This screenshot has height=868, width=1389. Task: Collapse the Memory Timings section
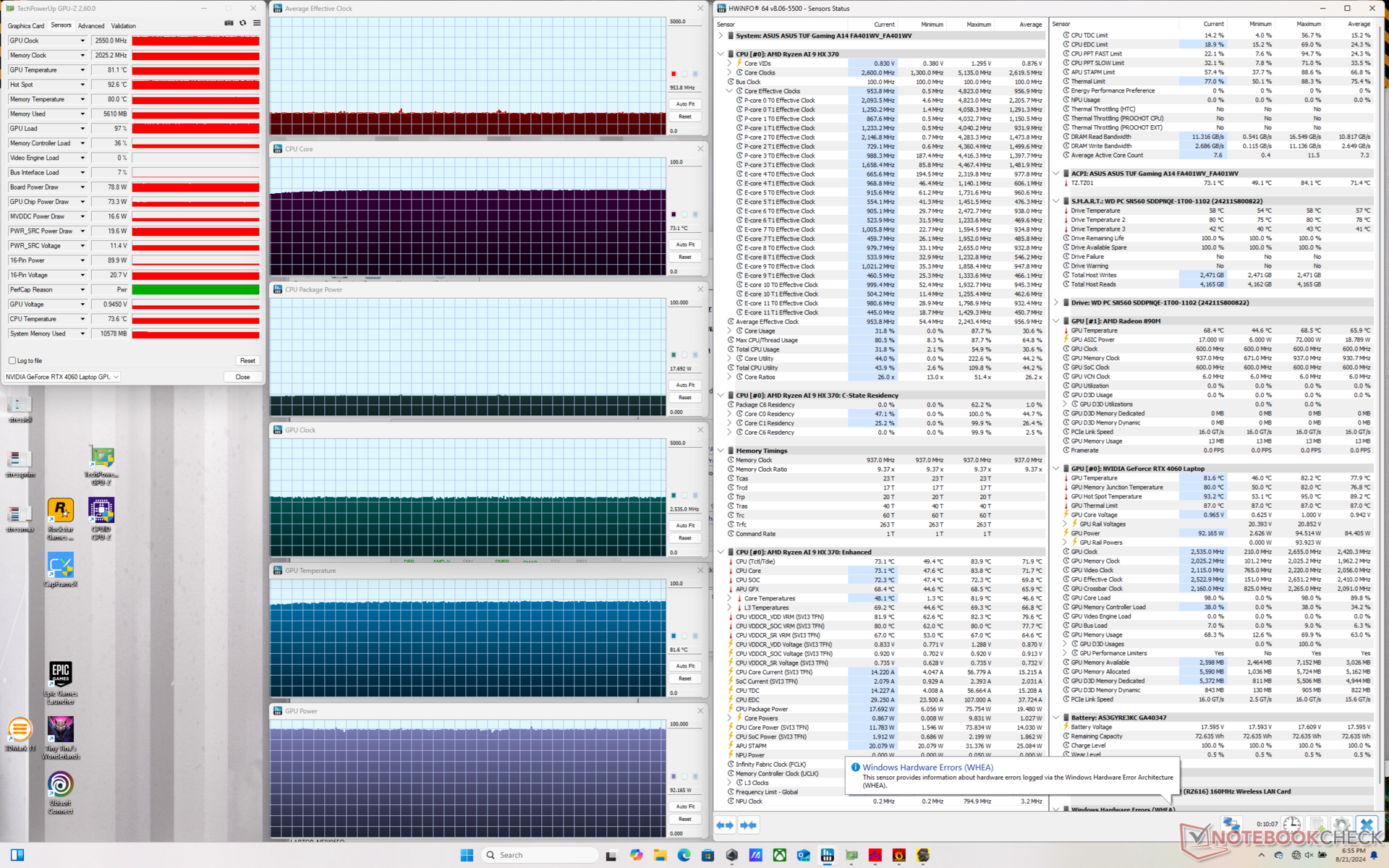pos(721,451)
